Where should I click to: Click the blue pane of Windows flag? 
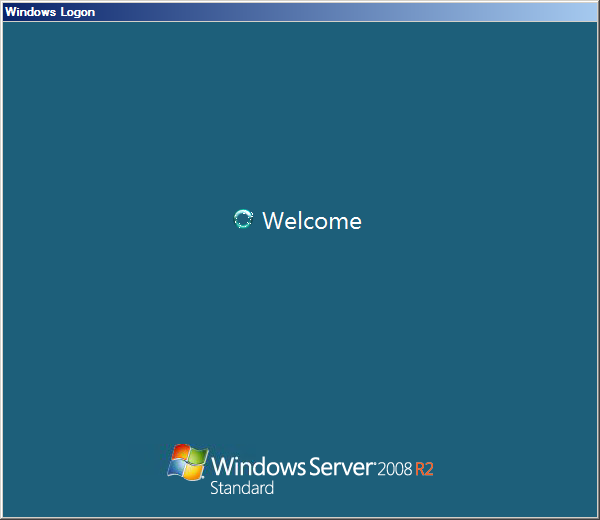(177, 469)
